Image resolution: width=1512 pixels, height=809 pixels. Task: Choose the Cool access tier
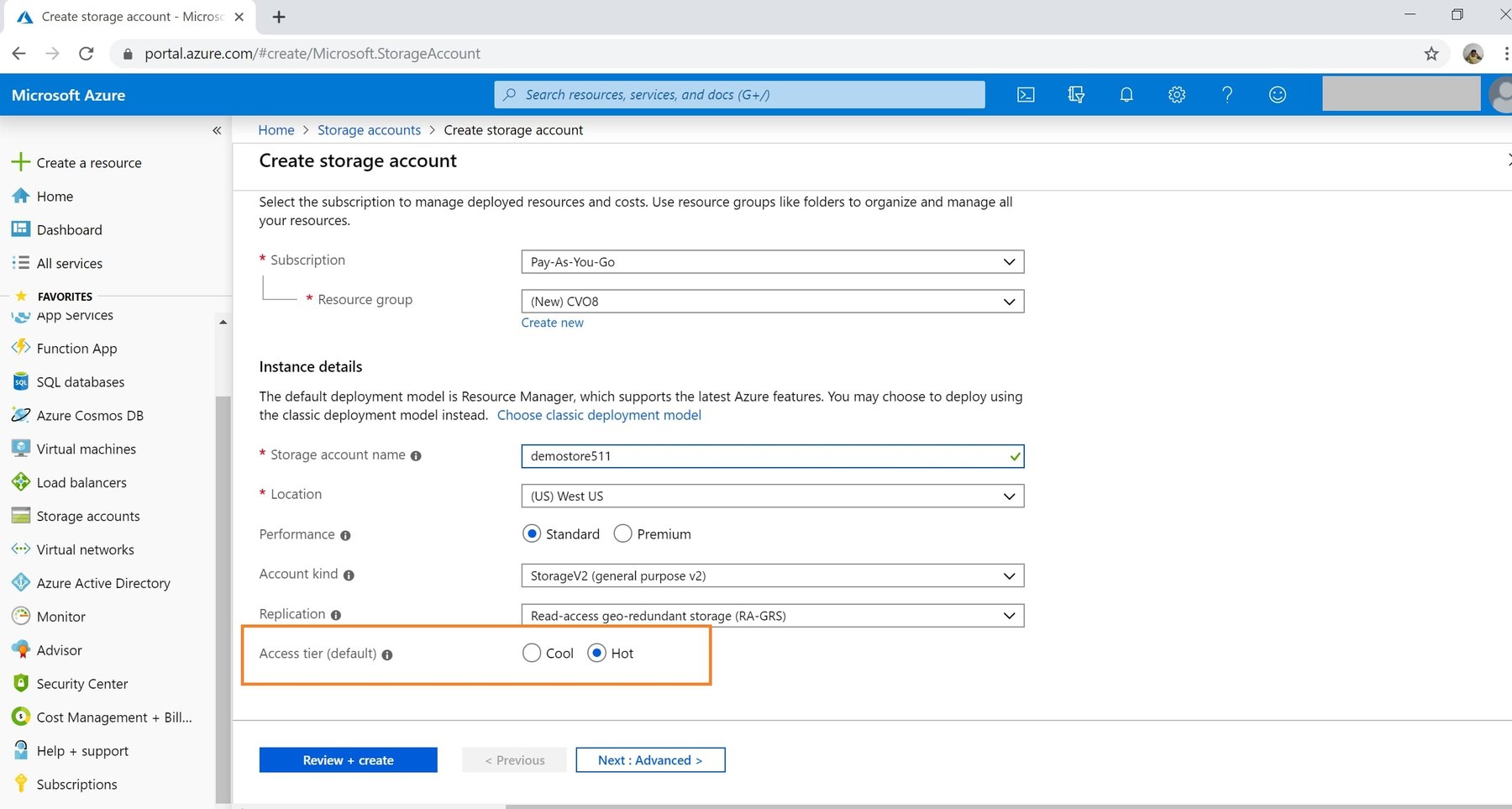click(x=531, y=653)
